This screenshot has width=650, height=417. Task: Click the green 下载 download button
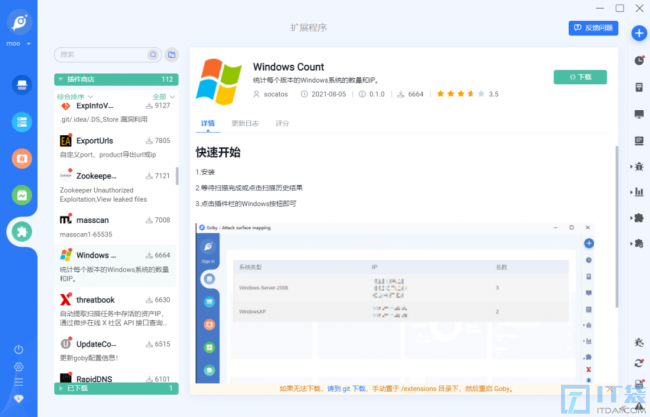click(x=580, y=77)
